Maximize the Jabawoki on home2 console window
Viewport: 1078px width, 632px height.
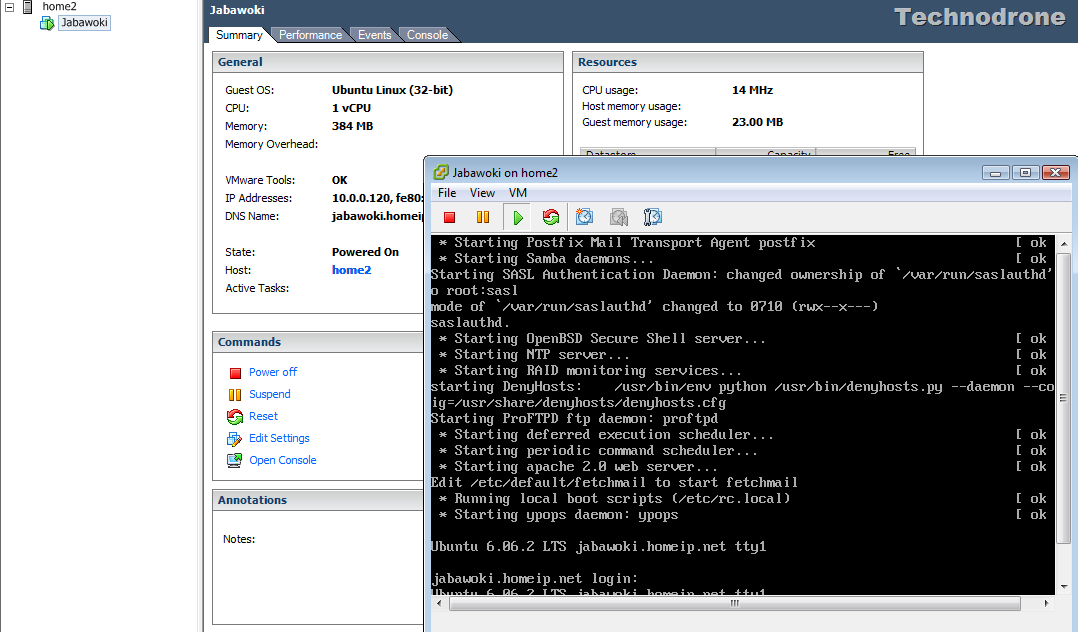(x=1025, y=173)
